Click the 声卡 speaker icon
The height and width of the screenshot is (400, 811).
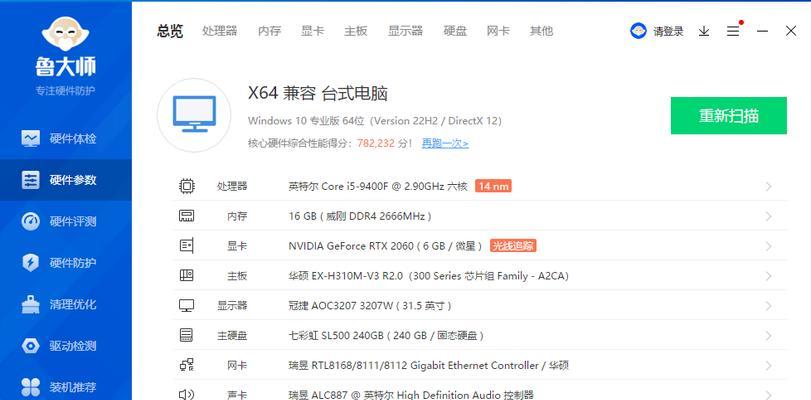click(x=186, y=395)
